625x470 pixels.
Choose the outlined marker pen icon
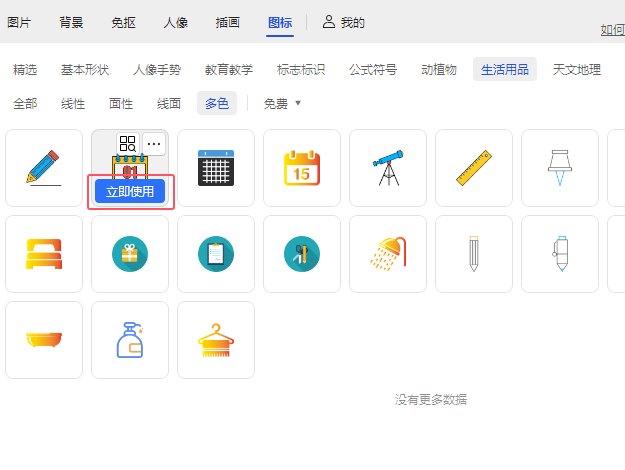pos(560,254)
